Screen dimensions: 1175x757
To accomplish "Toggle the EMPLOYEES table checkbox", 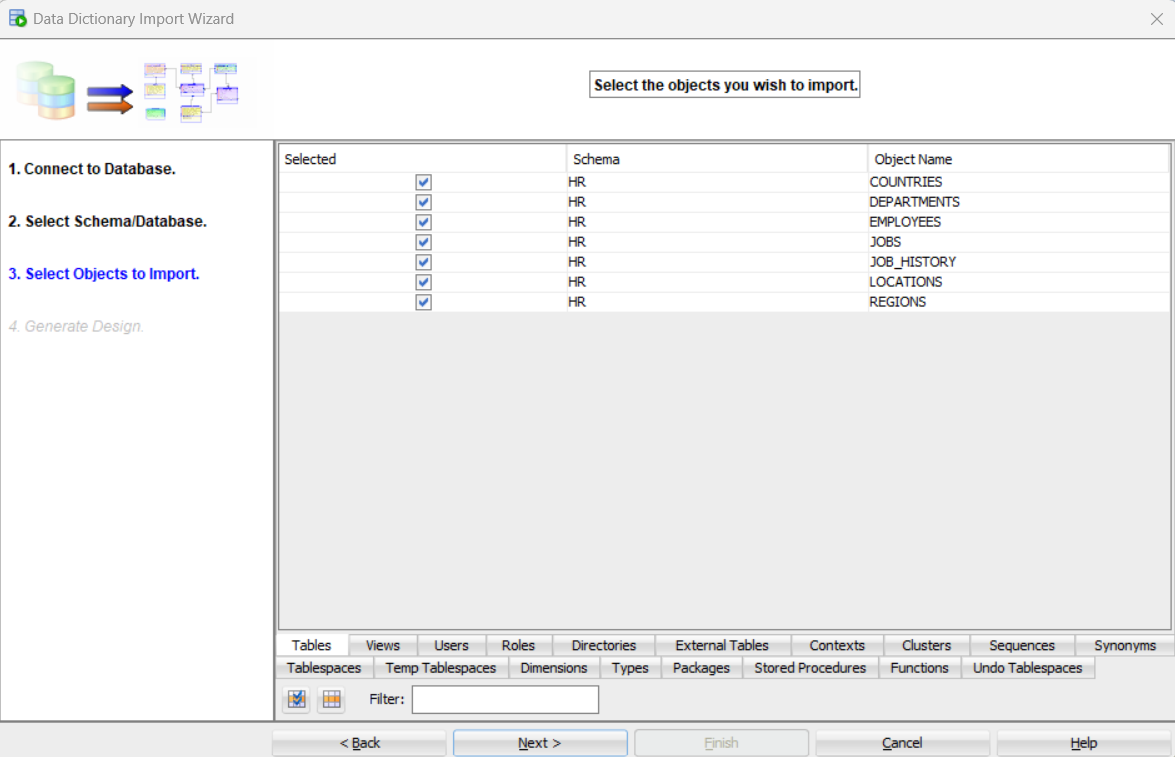I will pyautogui.click(x=423, y=222).
